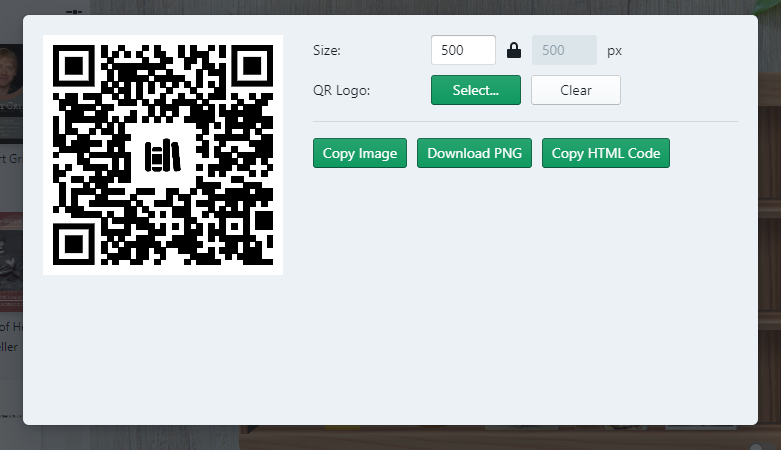Copy the QR image to clipboard
Viewport: 781px width, 450px height.
tap(360, 153)
